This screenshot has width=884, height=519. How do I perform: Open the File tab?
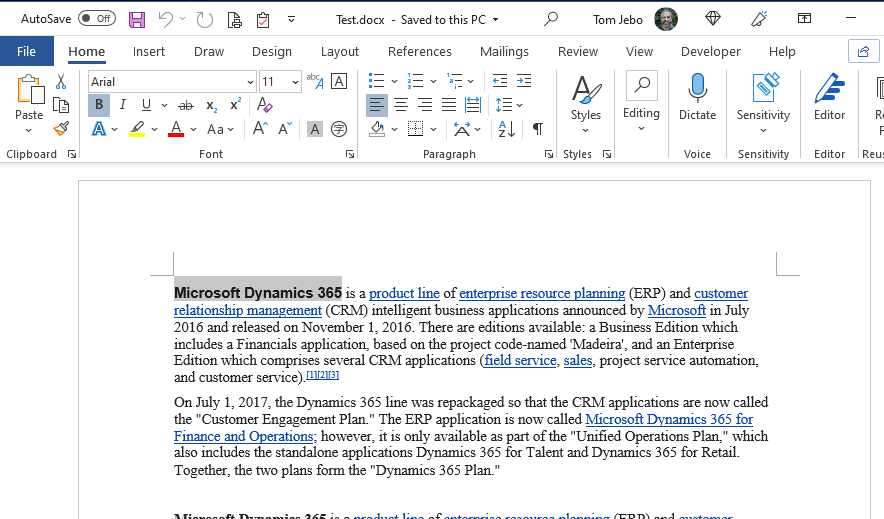point(26,51)
